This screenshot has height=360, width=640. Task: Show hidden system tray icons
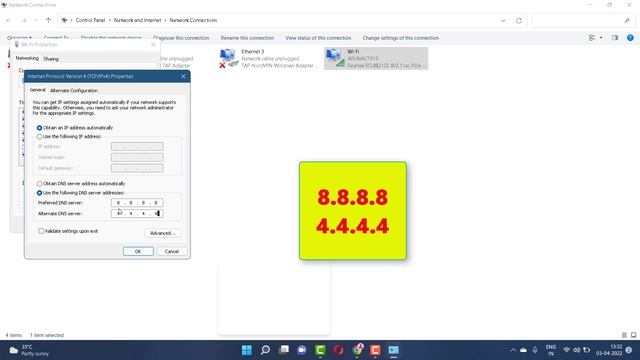click(x=513, y=350)
